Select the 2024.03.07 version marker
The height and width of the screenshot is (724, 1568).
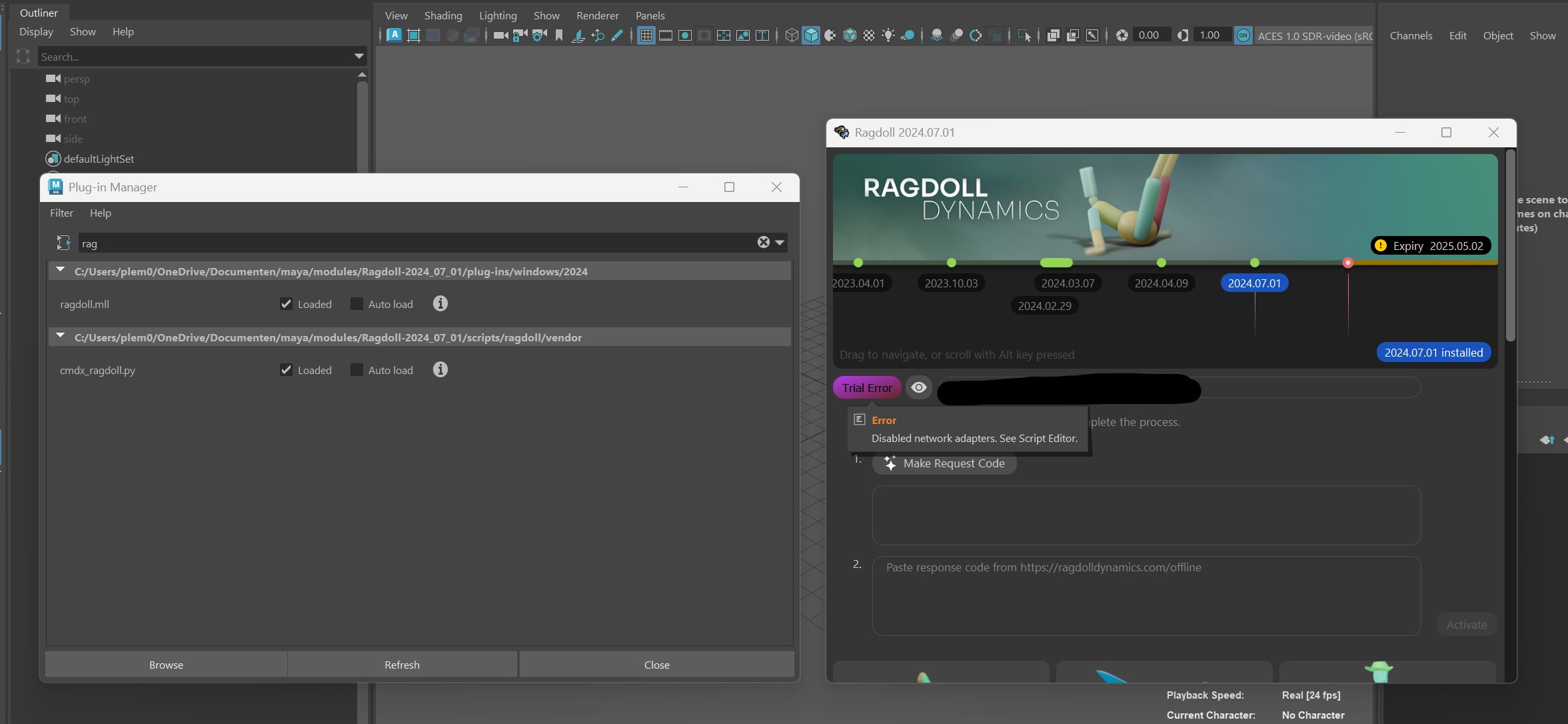[1068, 283]
